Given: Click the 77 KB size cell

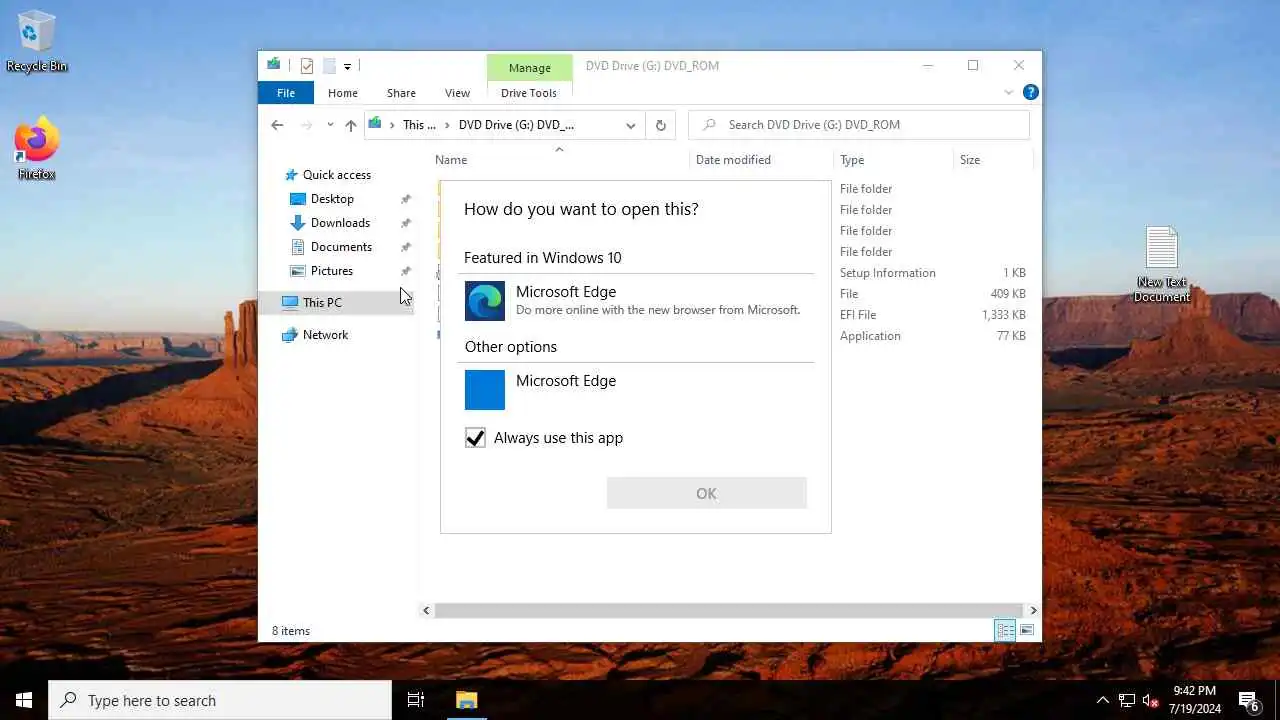Looking at the screenshot, I should [x=1011, y=336].
